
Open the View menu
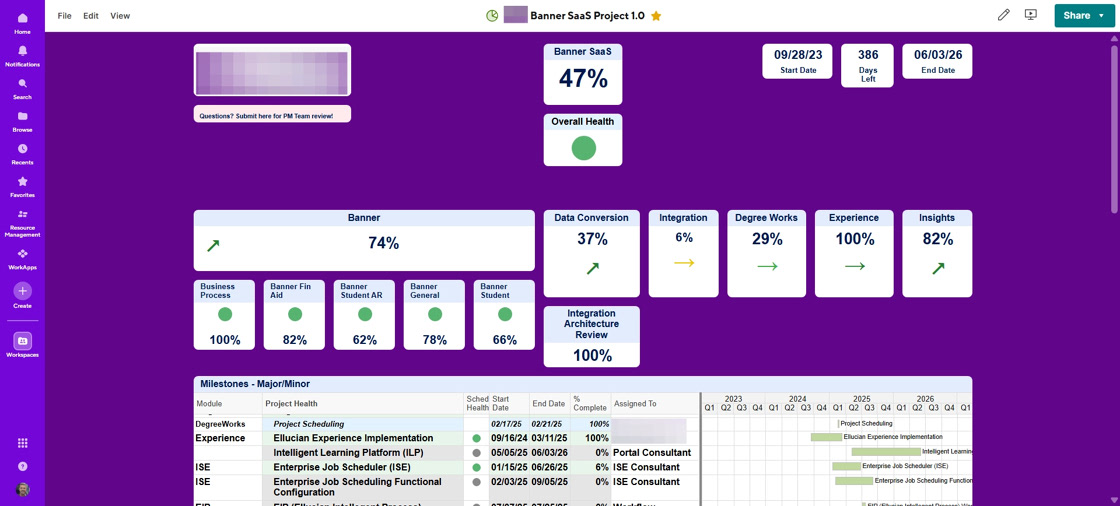coord(120,16)
